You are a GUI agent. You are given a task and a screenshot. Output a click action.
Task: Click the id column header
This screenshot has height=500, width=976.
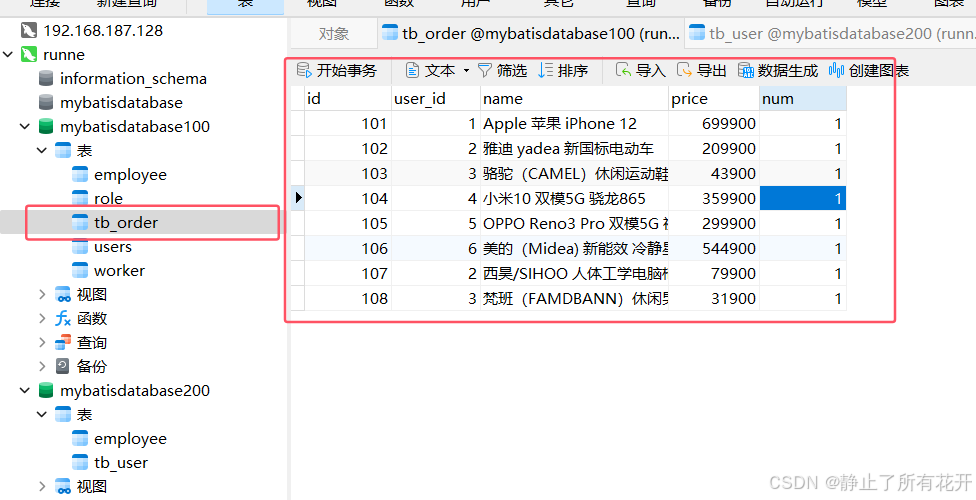[347, 99]
